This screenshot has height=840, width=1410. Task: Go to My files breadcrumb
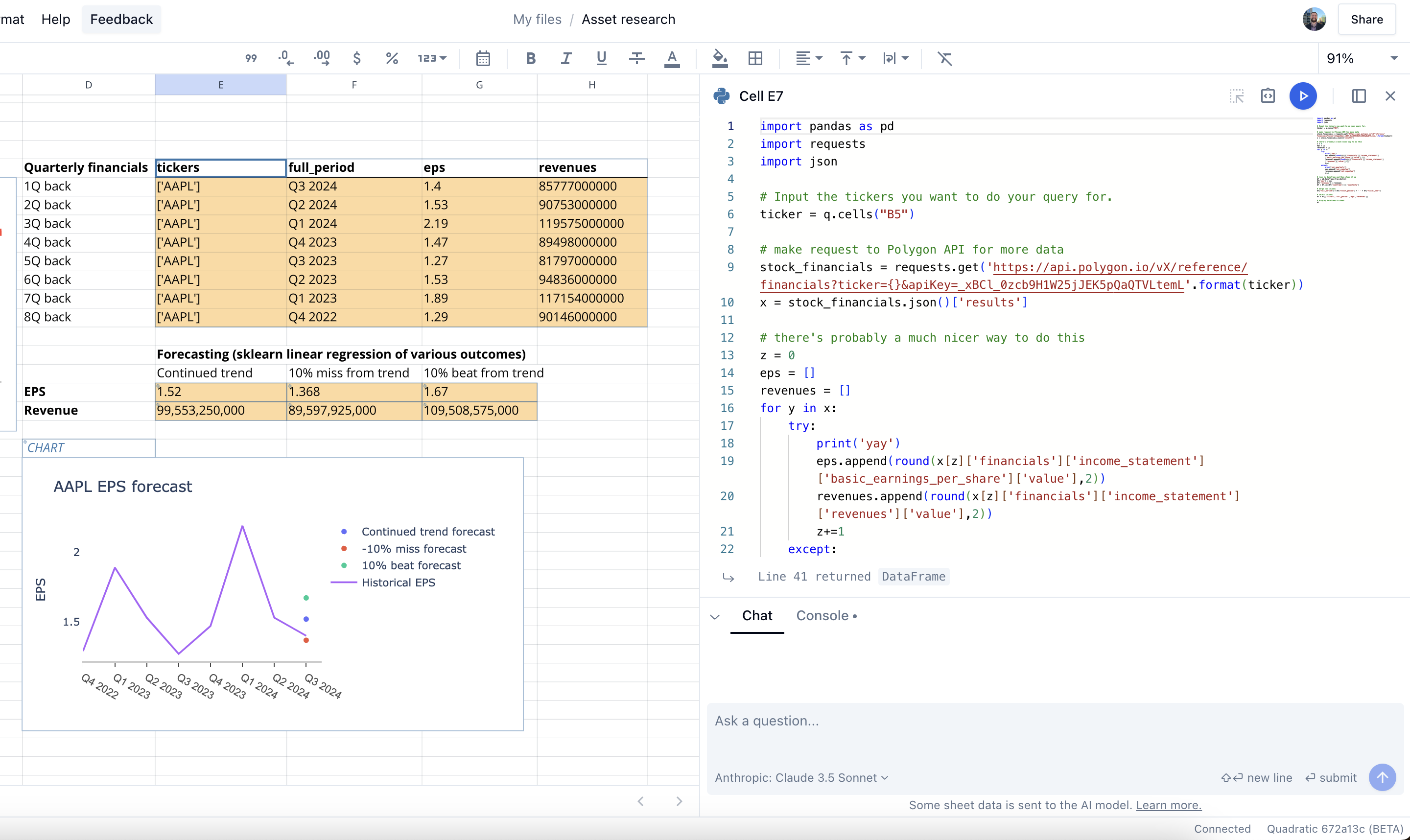click(x=537, y=19)
